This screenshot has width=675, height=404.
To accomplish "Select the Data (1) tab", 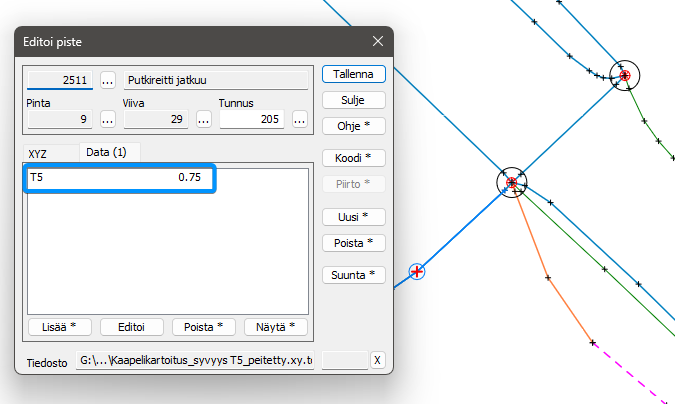I will click(x=106, y=152).
